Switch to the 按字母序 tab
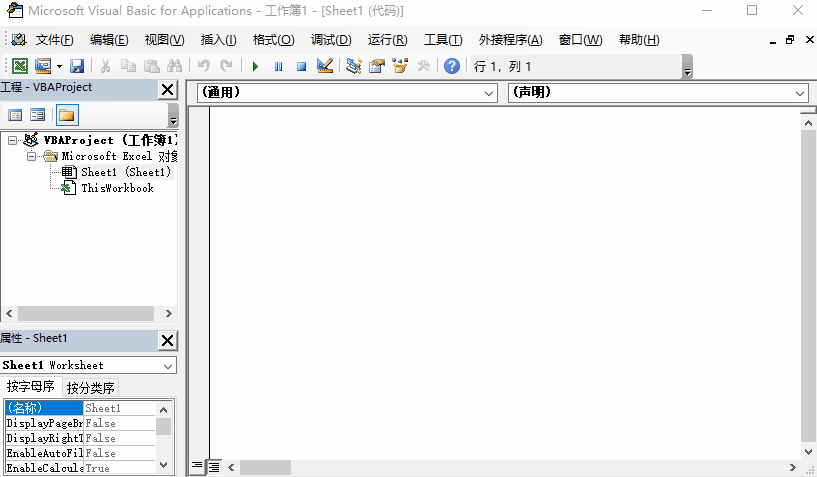Viewport: 817px width, 477px height. click(31, 386)
